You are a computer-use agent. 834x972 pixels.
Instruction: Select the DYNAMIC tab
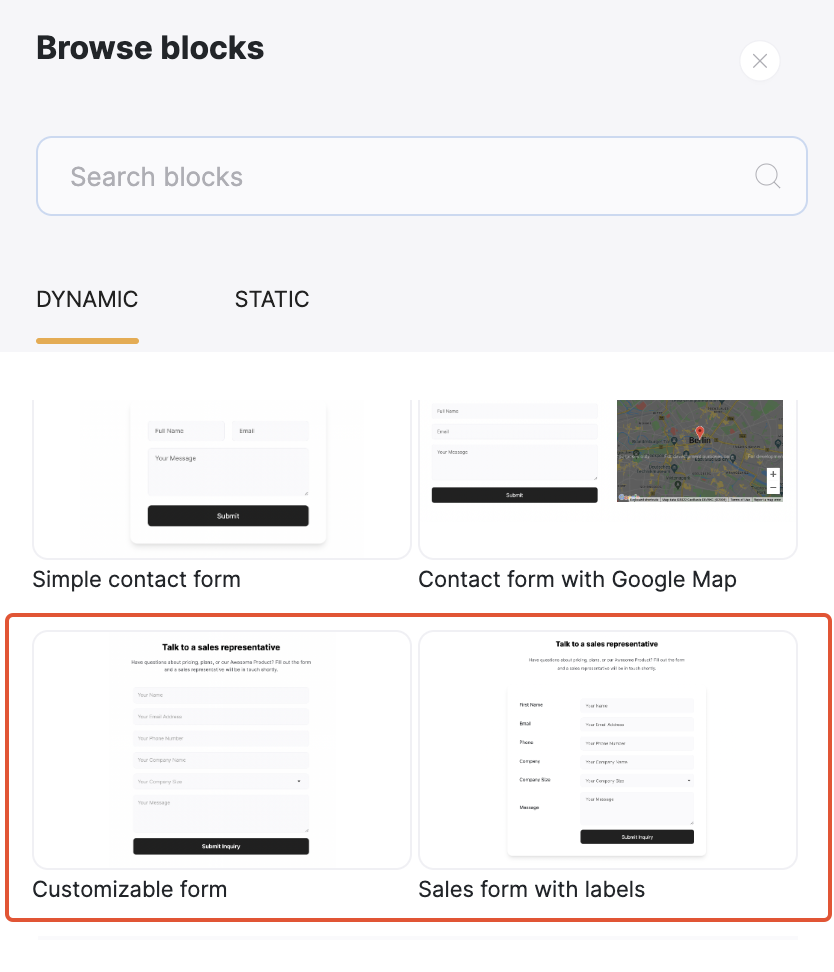(87, 299)
